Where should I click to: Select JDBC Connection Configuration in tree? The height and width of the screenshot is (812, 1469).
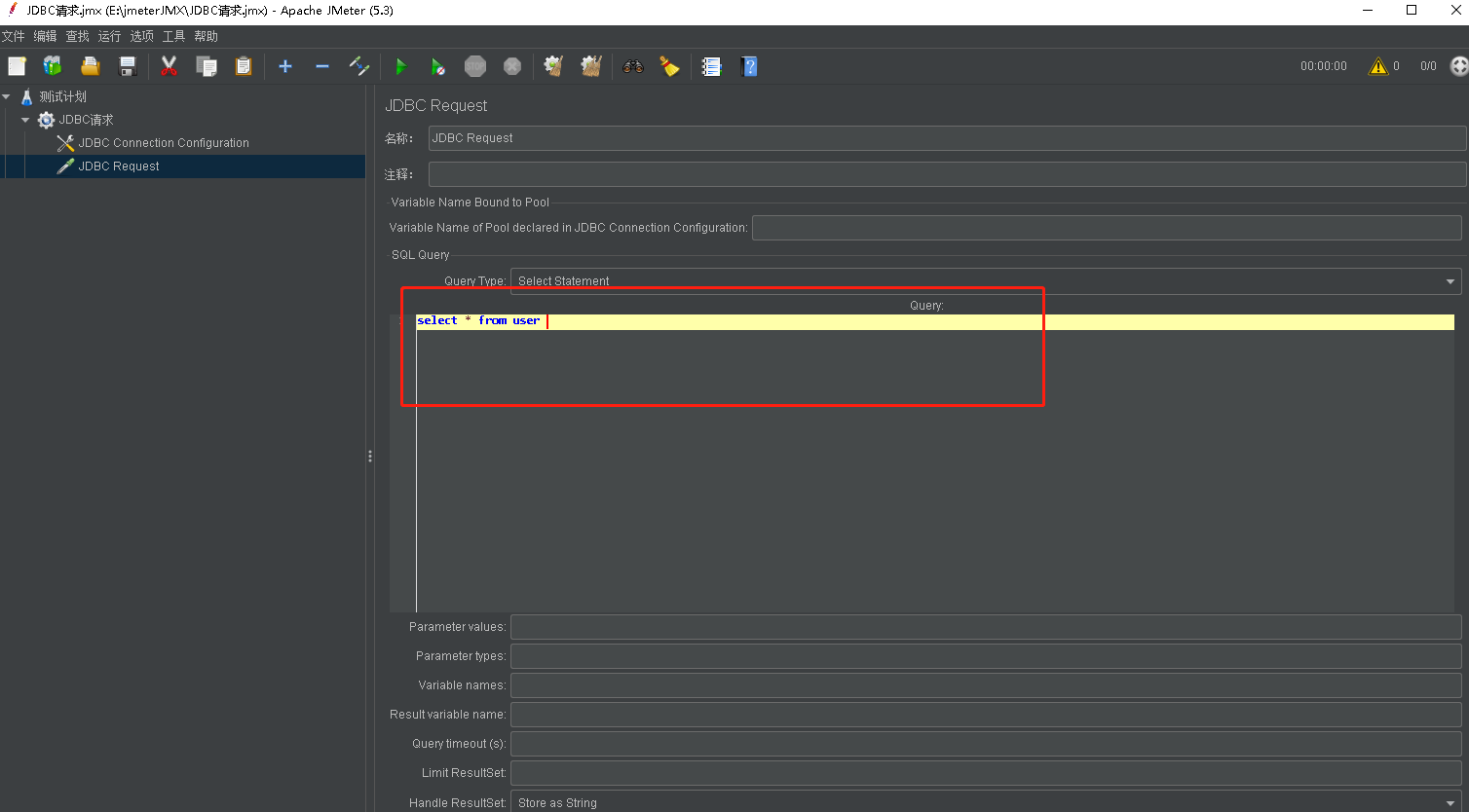click(164, 143)
